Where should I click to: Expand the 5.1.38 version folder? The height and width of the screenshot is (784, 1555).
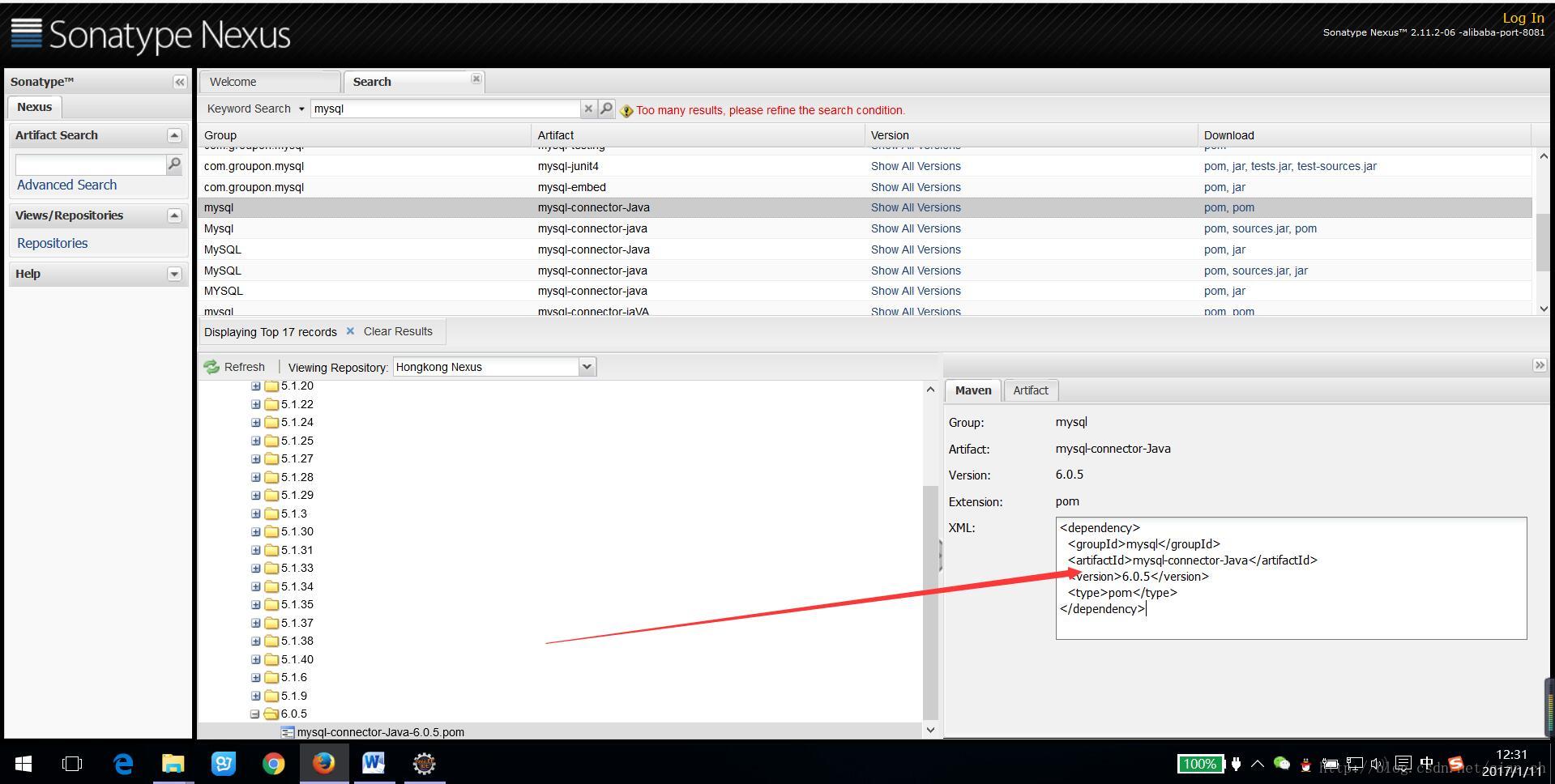[255, 641]
